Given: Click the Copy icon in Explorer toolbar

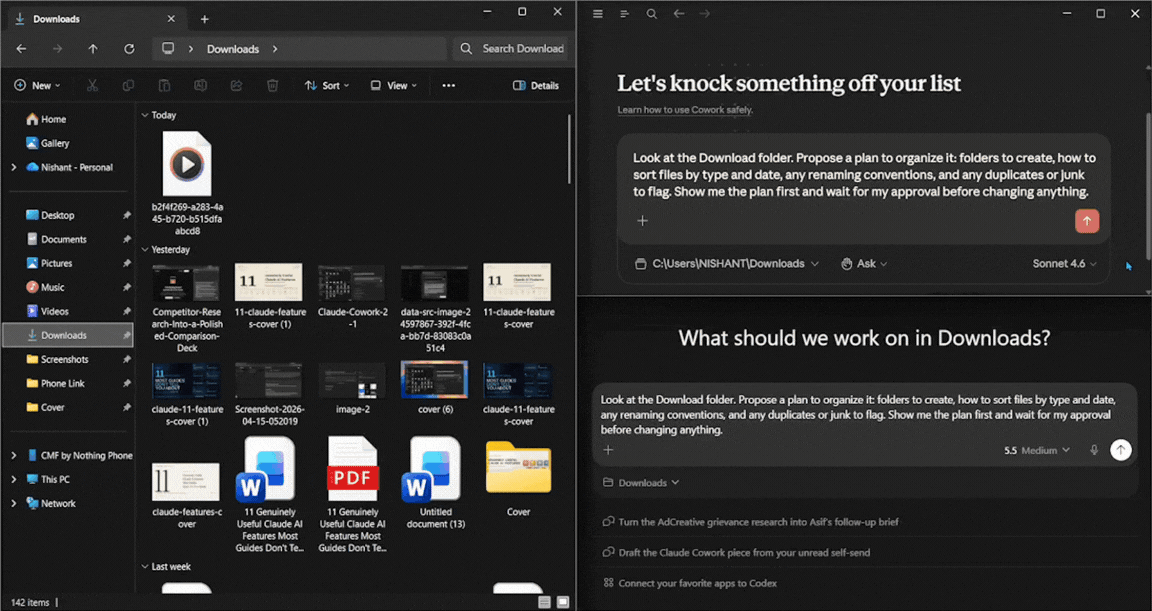Looking at the screenshot, I should (x=128, y=85).
